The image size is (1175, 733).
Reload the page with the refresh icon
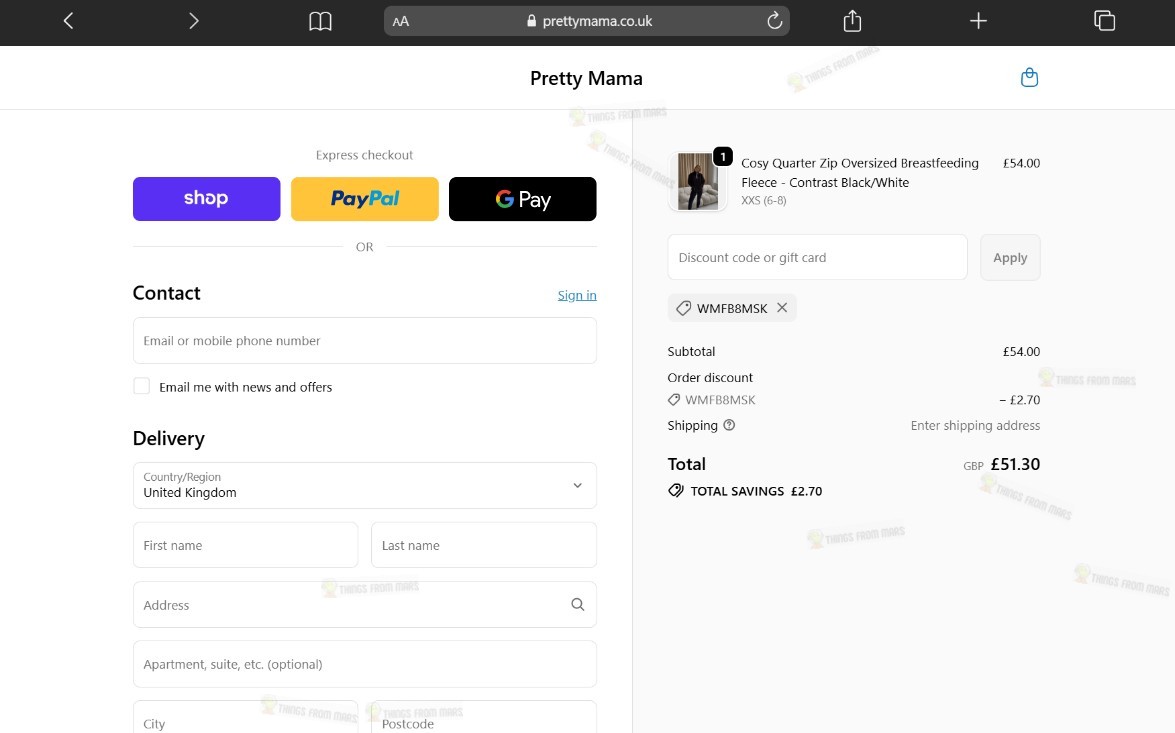pyautogui.click(x=774, y=21)
